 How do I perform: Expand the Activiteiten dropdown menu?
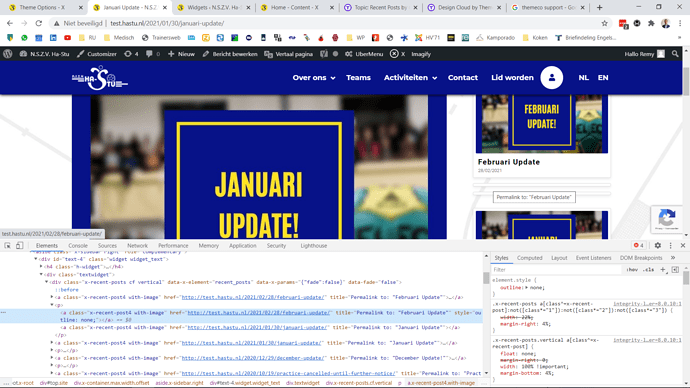coord(410,77)
